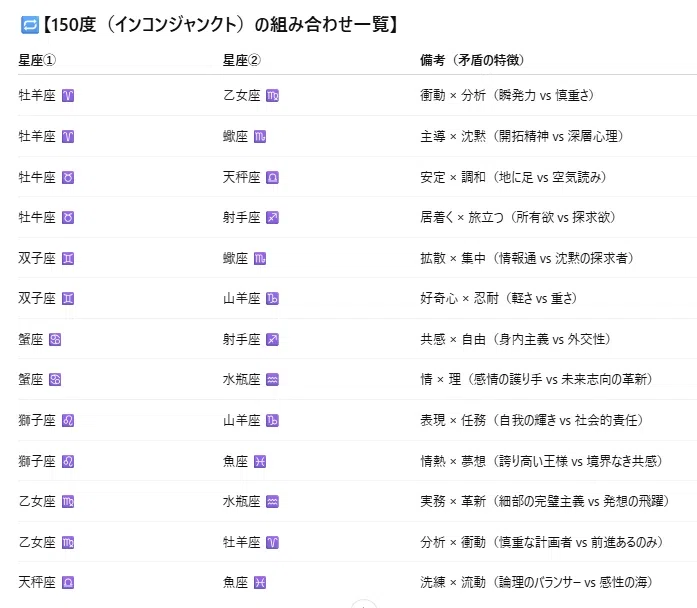Click the Libra emoji in the last row

coord(68,583)
